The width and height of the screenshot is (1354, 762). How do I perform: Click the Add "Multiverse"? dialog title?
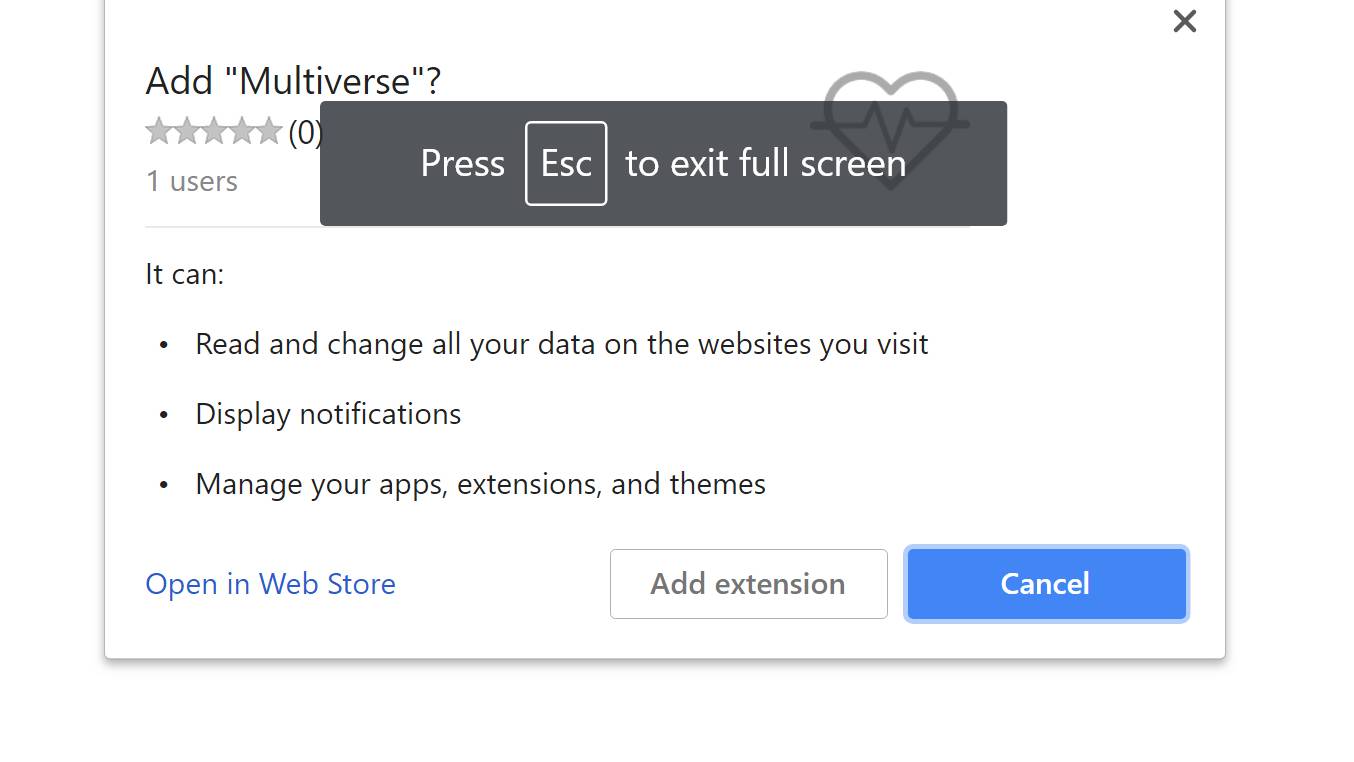[x=293, y=81]
